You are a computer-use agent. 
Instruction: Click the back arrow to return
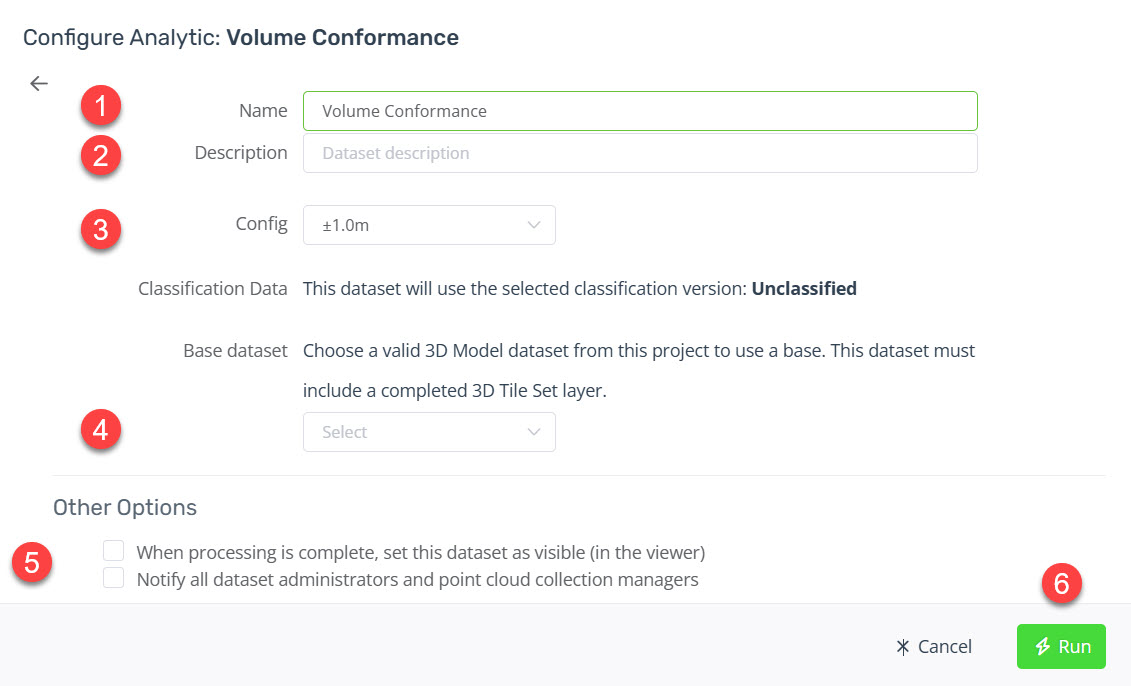38,83
